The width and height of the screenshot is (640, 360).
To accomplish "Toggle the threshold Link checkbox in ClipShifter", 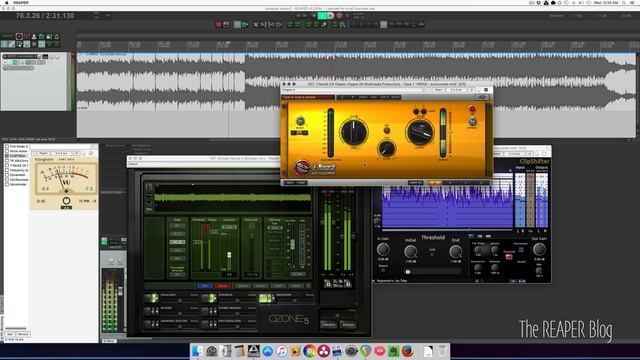I will click(x=432, y=255).
